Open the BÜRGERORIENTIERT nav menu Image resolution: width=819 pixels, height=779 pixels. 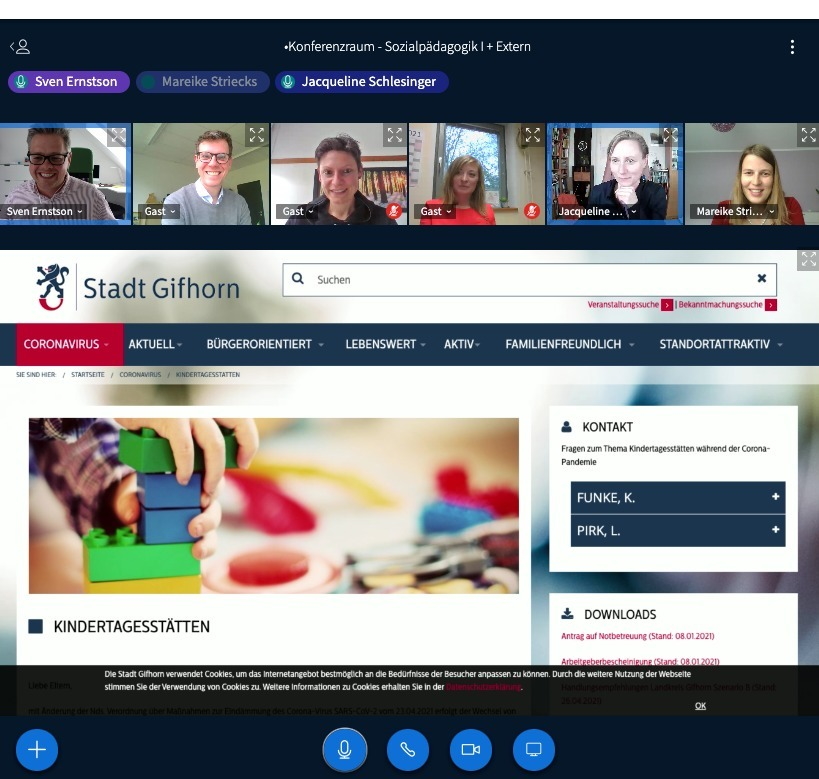[x=265, y=344]
